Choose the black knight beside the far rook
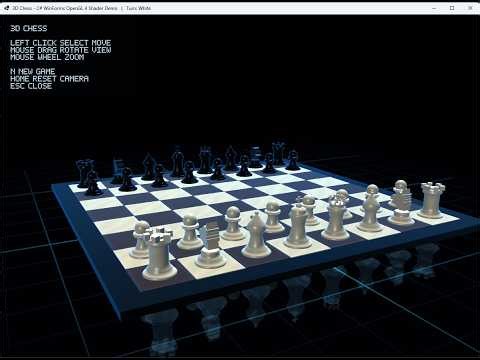This screenshot has height=360, width=480. point(255,157)
